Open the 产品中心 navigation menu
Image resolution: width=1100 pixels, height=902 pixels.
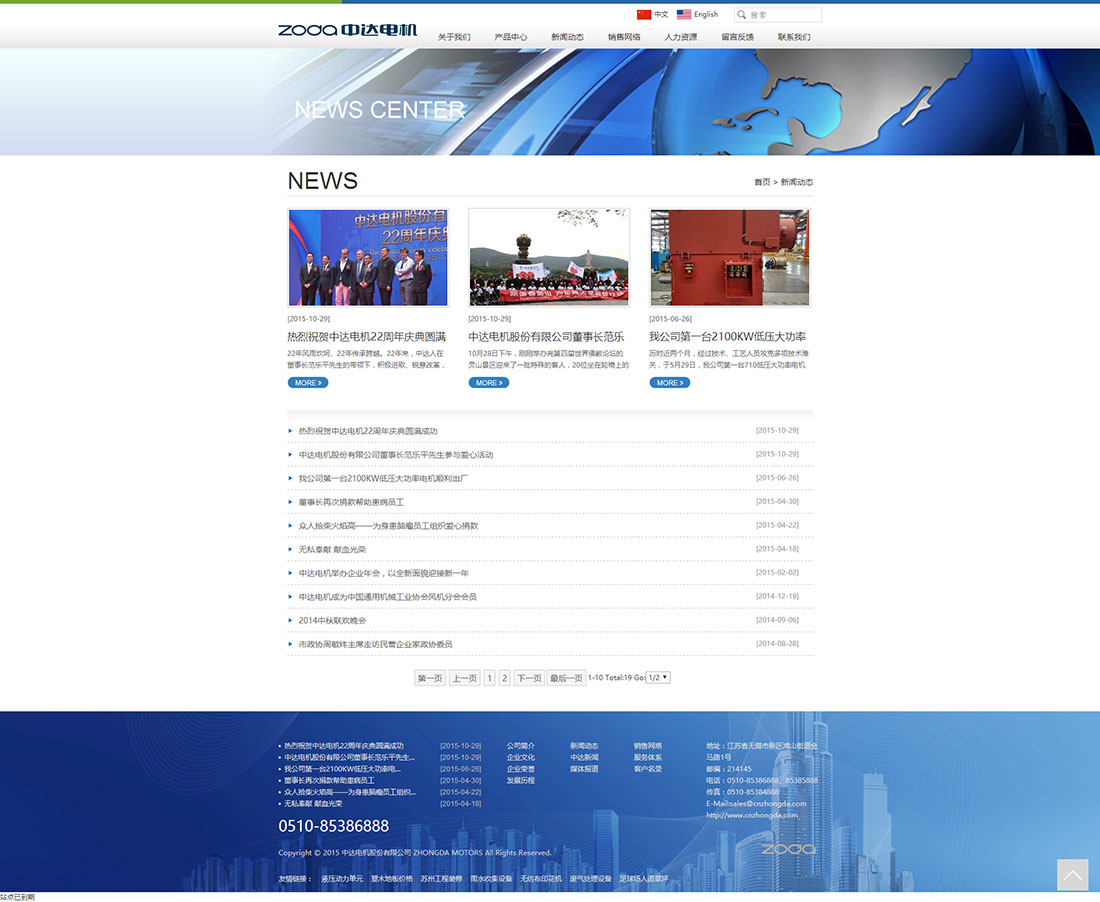pyautogui.click(x=510, y=37)
